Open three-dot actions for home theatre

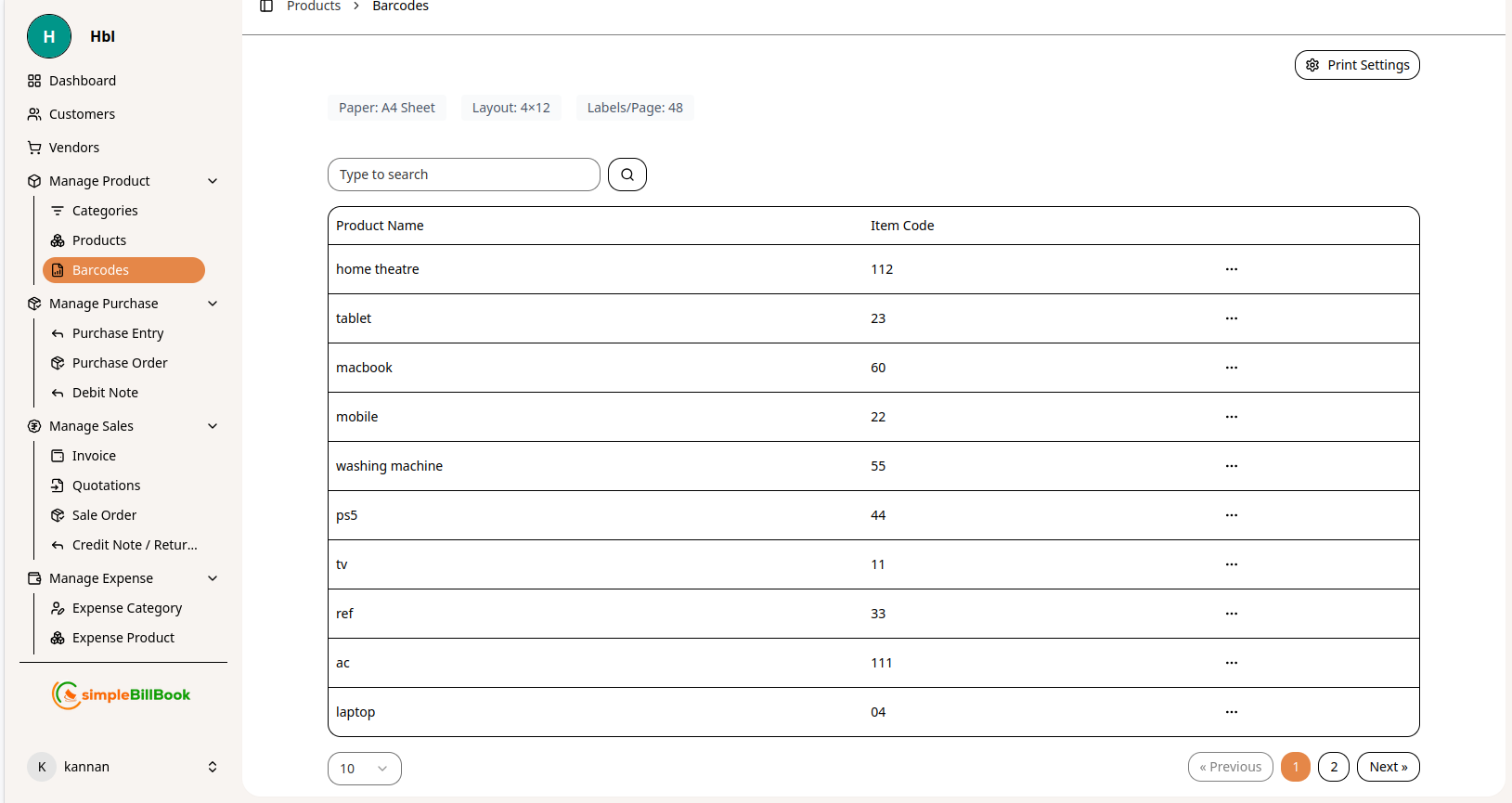[x=1231, y=269]
